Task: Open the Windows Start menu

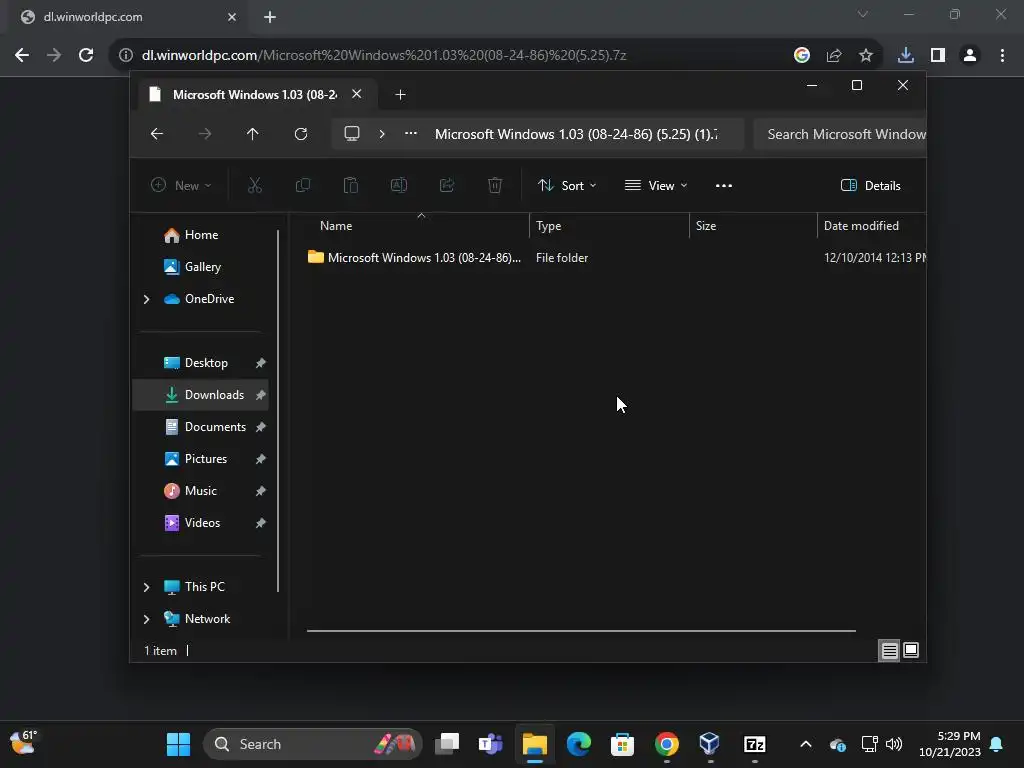Action: [178, 744]
